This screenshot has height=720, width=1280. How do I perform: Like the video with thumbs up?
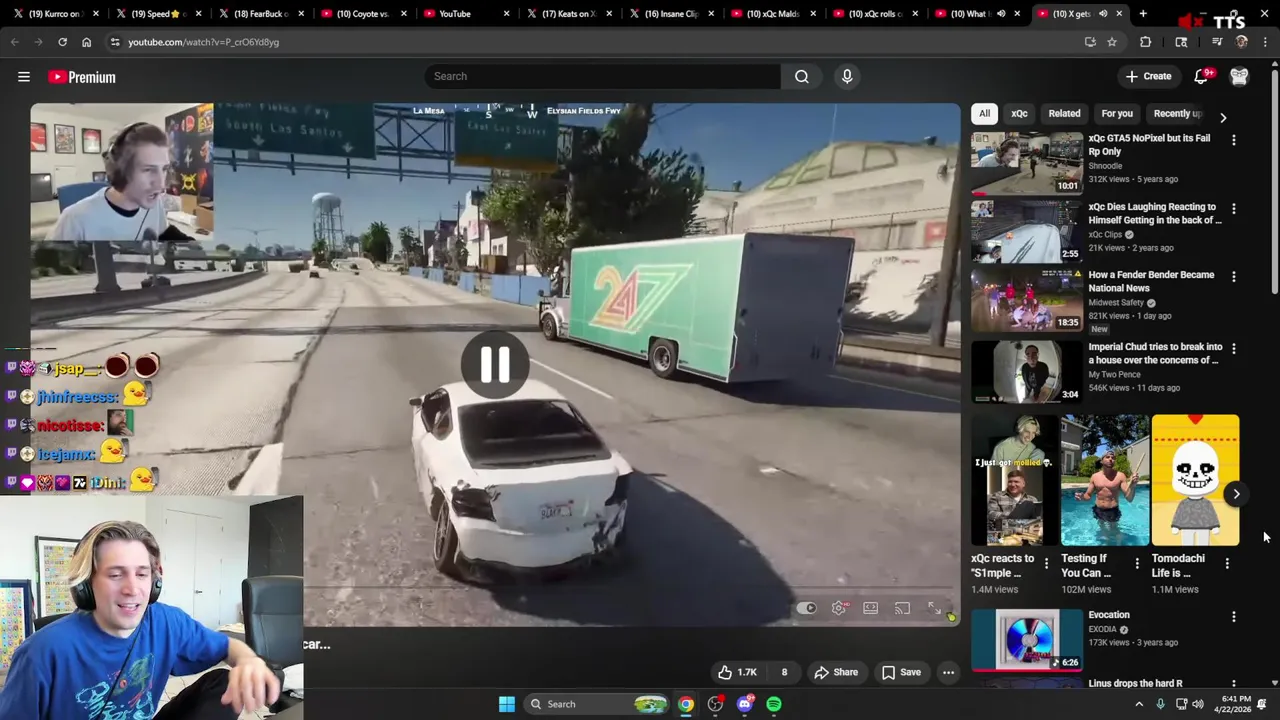[x=737, y=672]
